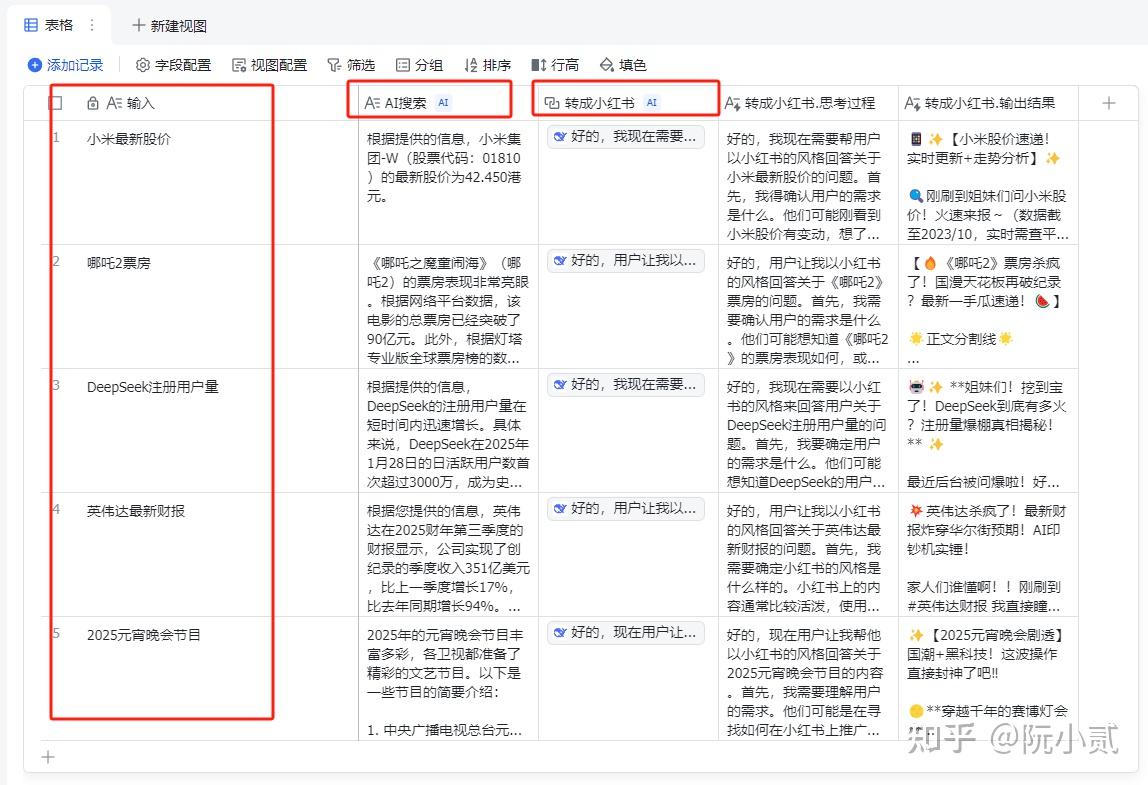Click AI badge beside AI搜索 header
The height and width of the screenshot is (785, 1148).
[443, 103]
